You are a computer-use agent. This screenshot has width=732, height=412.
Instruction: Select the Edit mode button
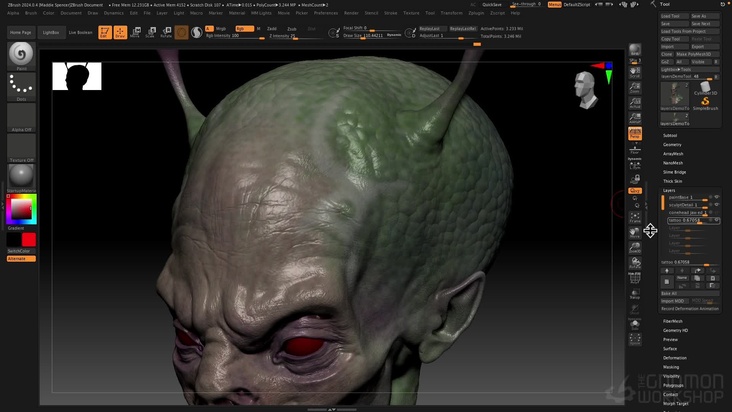coord(105,32)
